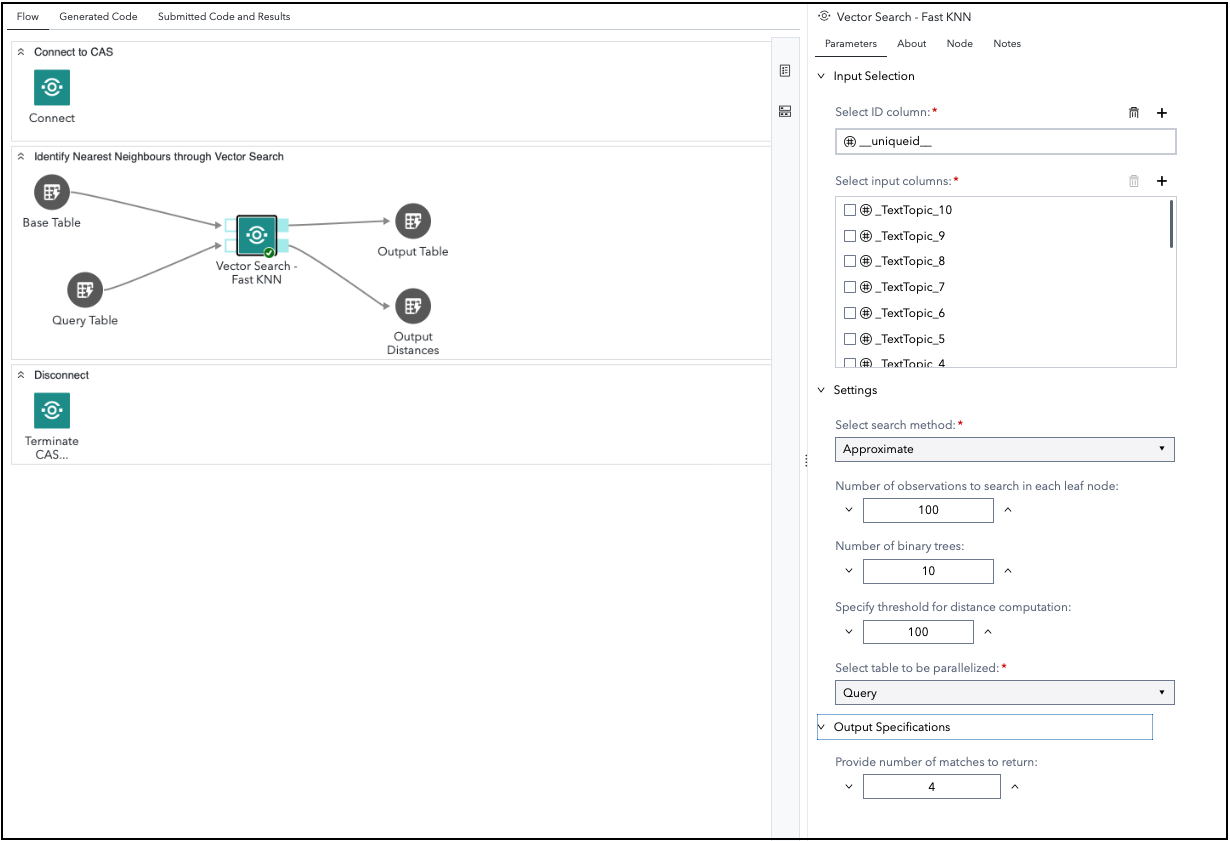1230x841 pixels.
Task: Click the number of matches input field
Action: coord(932,787)
